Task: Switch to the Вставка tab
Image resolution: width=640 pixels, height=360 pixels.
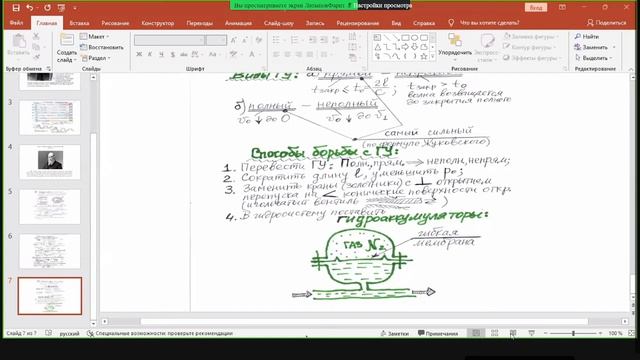Action: pos(79,23)
